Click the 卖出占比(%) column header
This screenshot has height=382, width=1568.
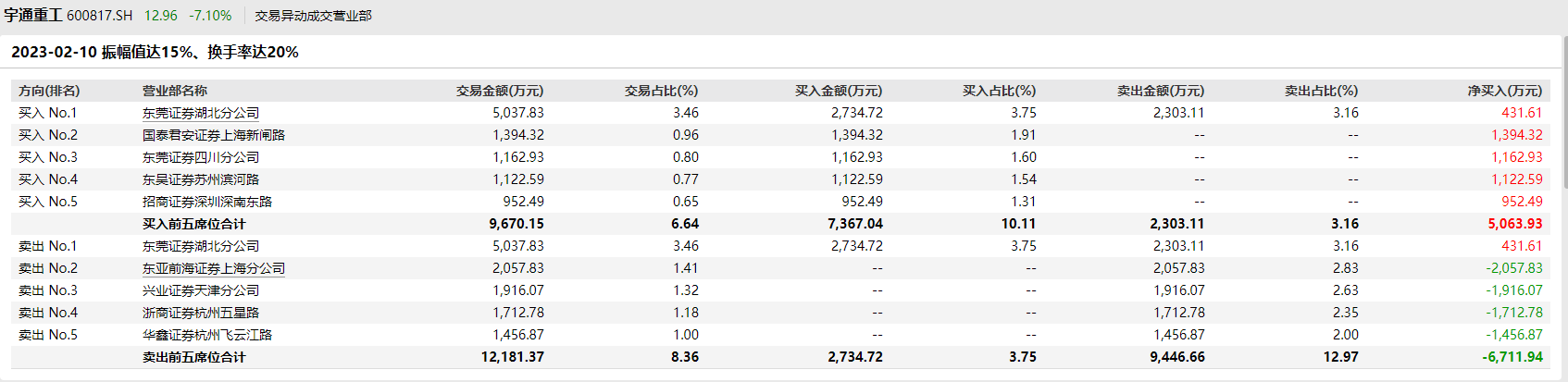[x=1320, y=91]
